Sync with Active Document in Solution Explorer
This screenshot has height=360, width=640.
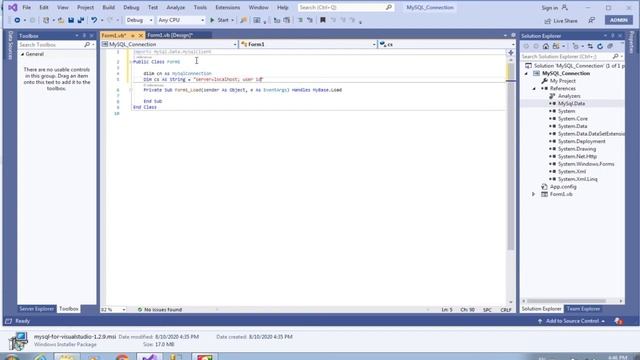590,46
